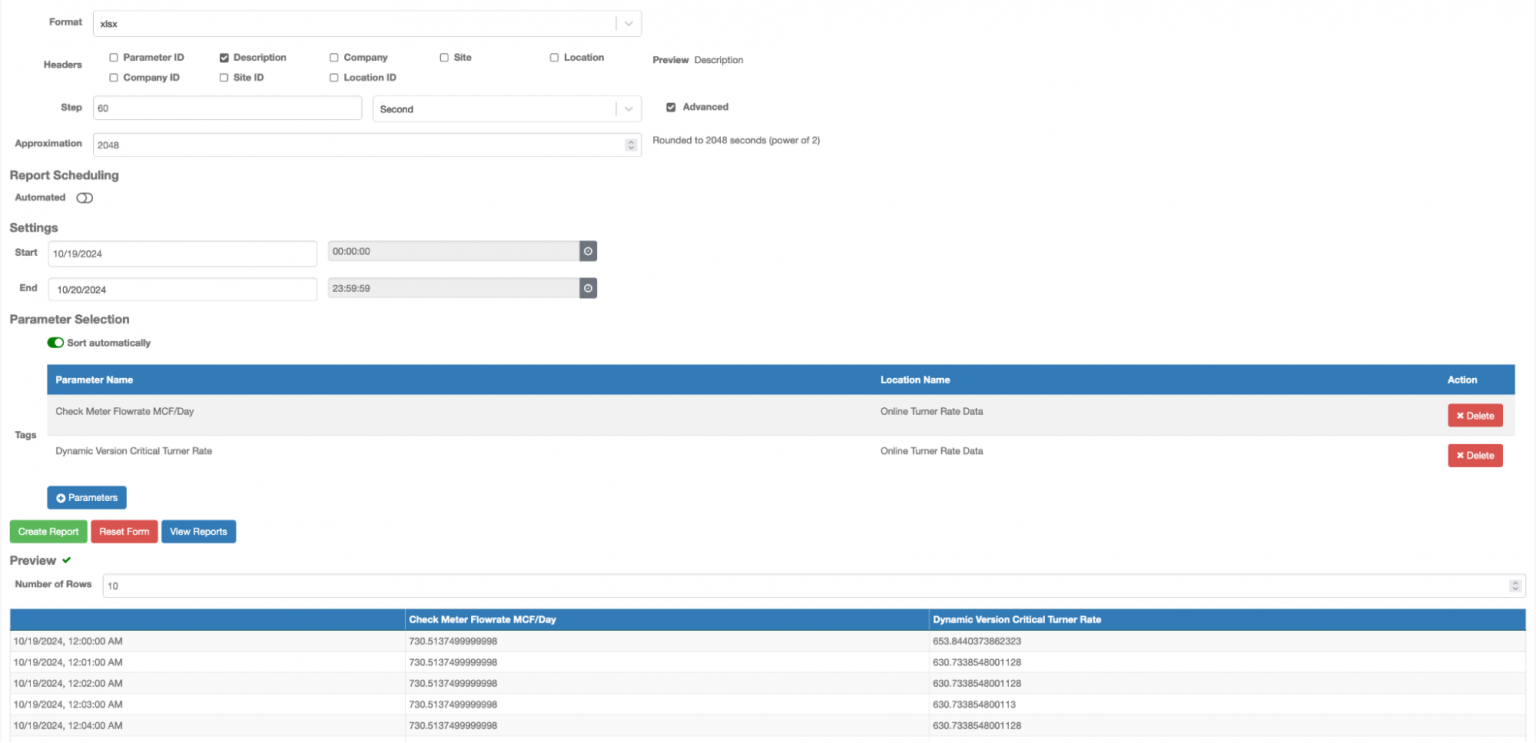Disable the Sort automatically toggle
This screenshot has height=743, width=1536.
point(55,342)
